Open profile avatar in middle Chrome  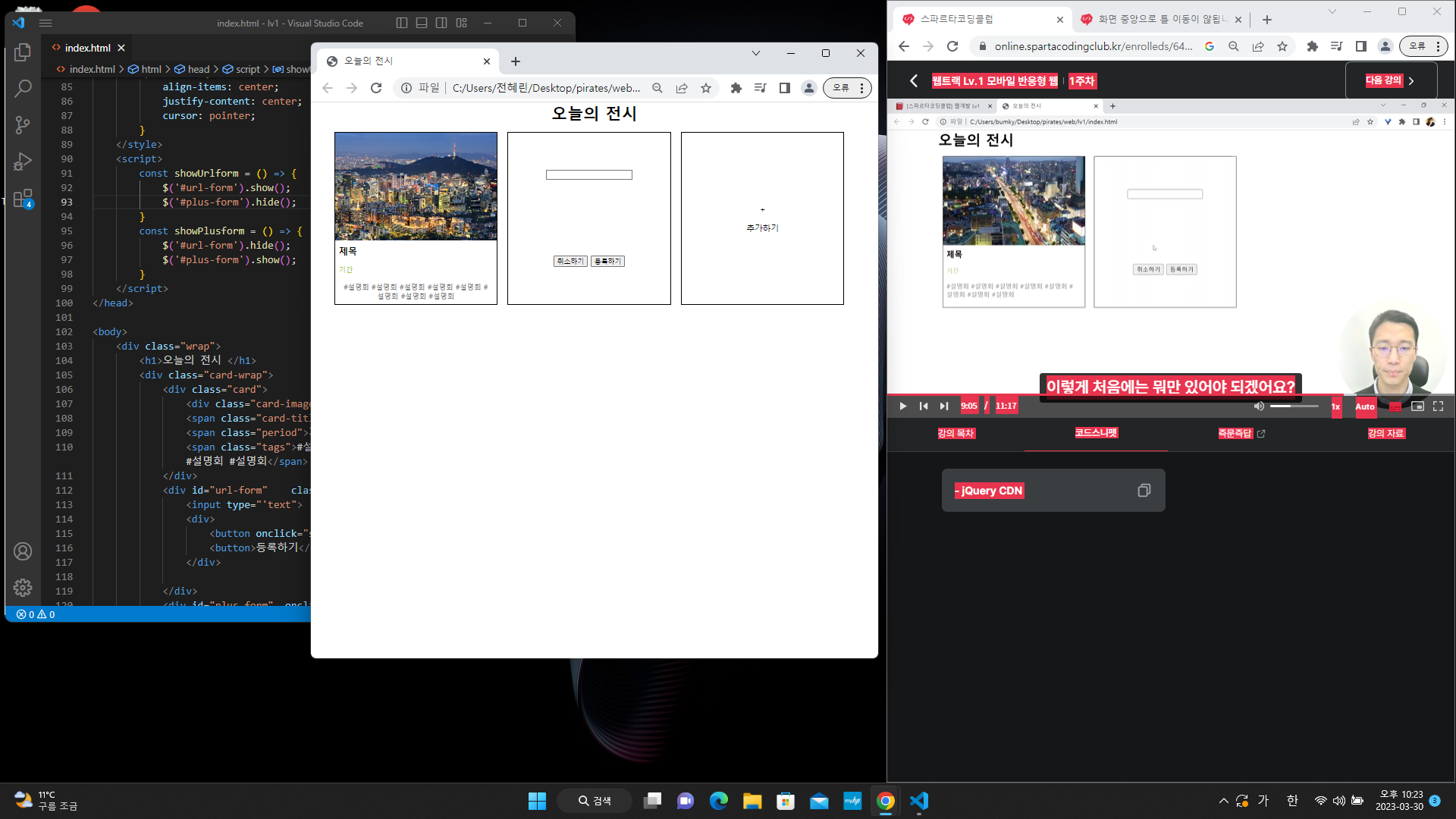(809, 88)
